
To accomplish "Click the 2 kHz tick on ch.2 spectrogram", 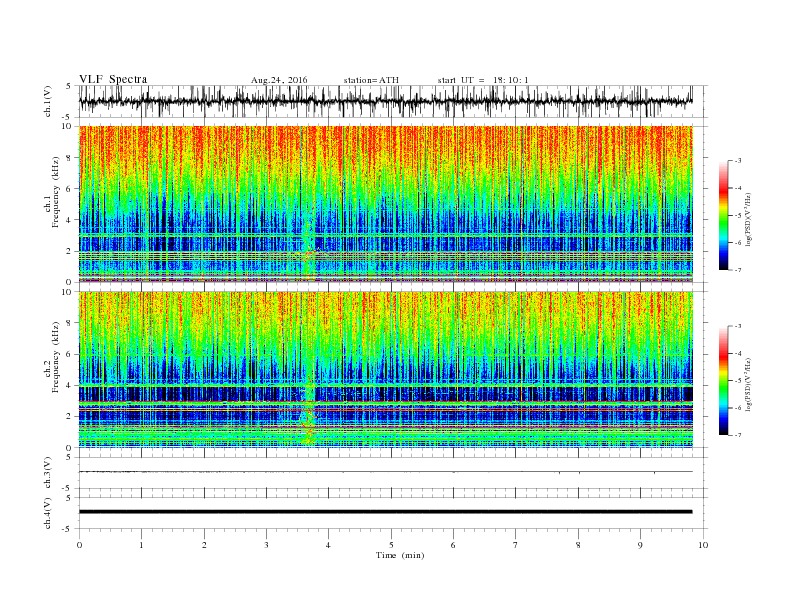I will click(70, 417).
